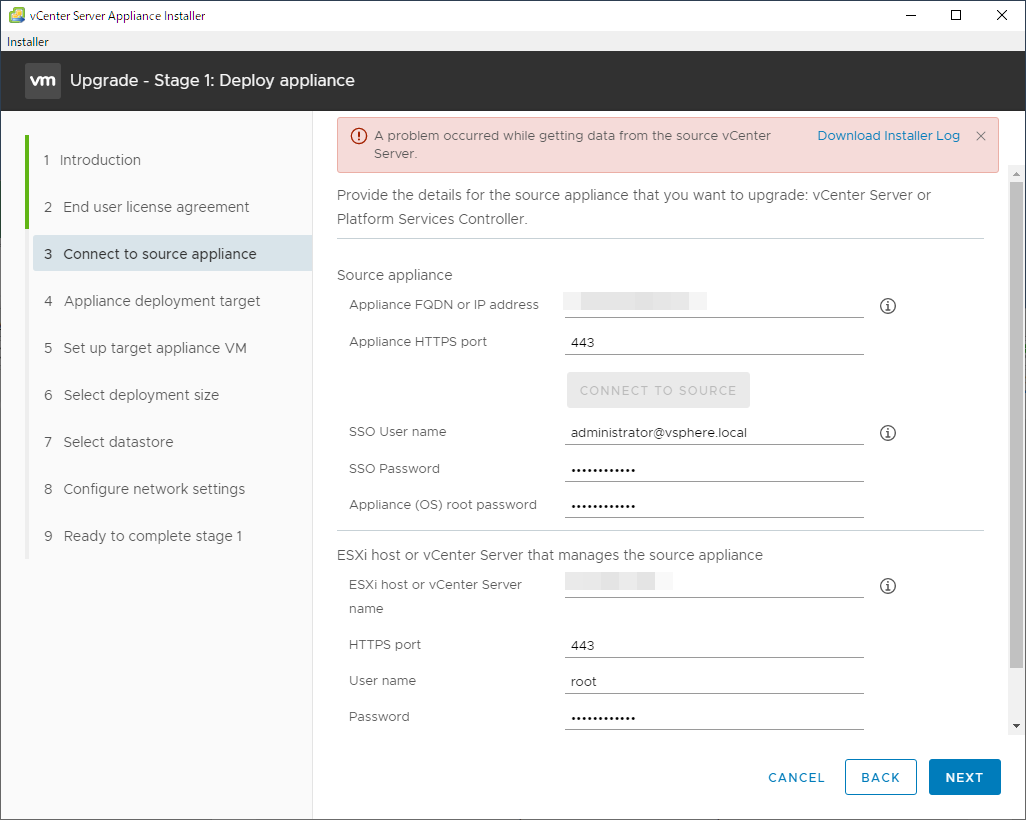Select step 1 Introduction in sidebar
This screenshot has width=1026, height=820.
pyautogui.click(x=100, y=160)
